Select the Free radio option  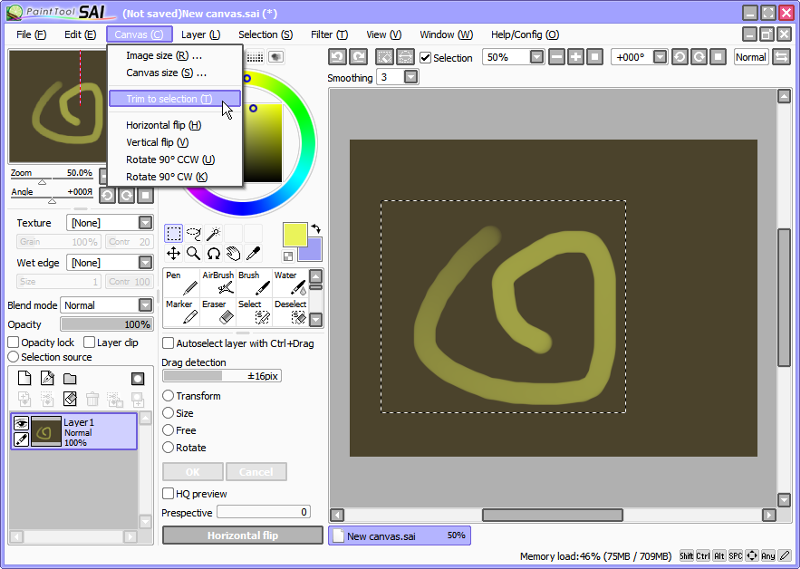point(168,430)
